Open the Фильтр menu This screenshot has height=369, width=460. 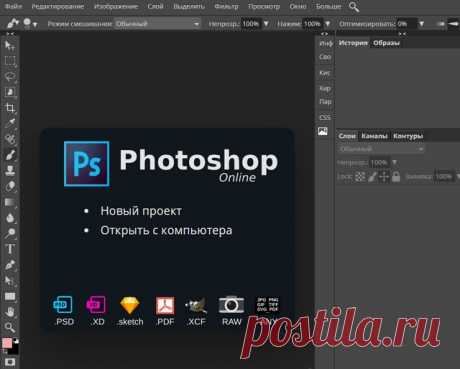coord(226,6)
